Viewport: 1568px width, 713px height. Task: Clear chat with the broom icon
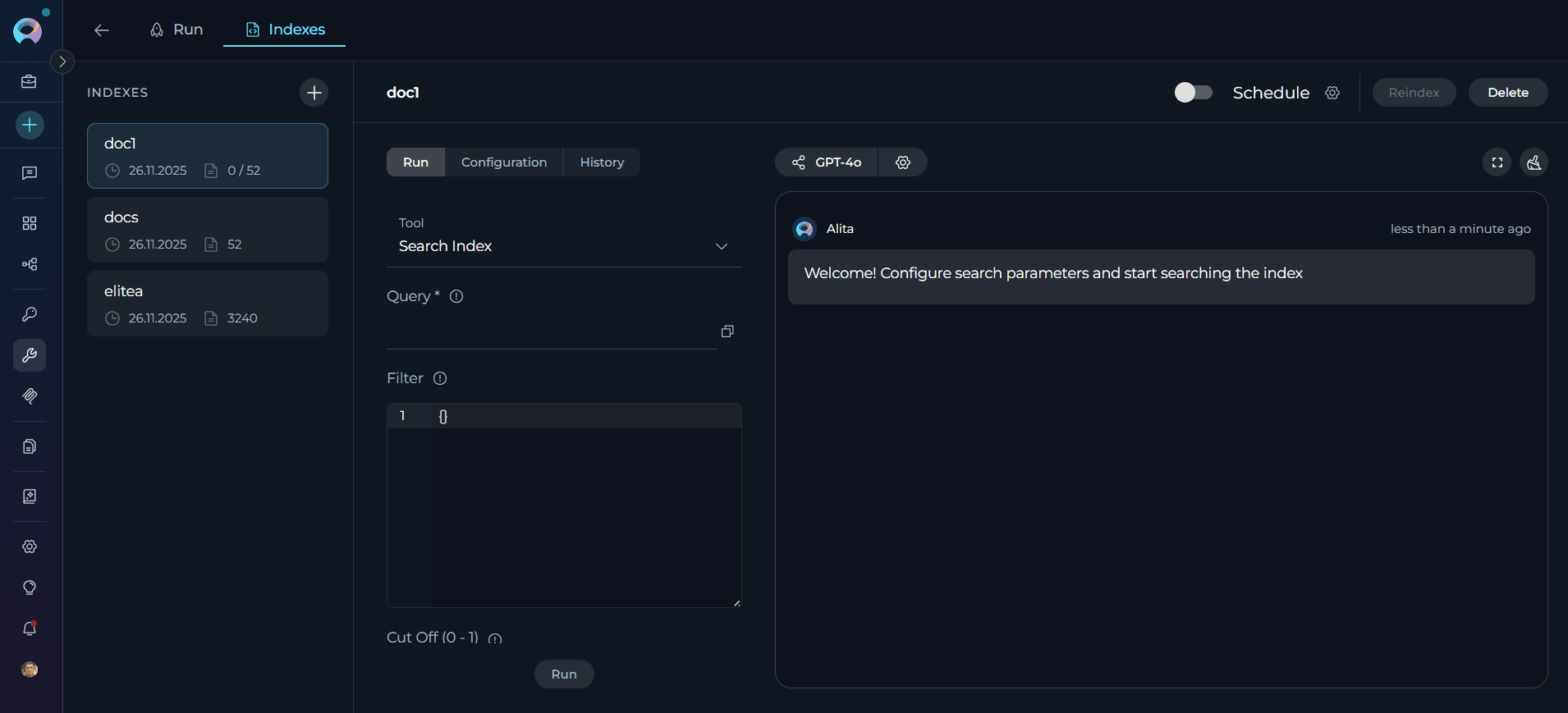(1534, 162)
